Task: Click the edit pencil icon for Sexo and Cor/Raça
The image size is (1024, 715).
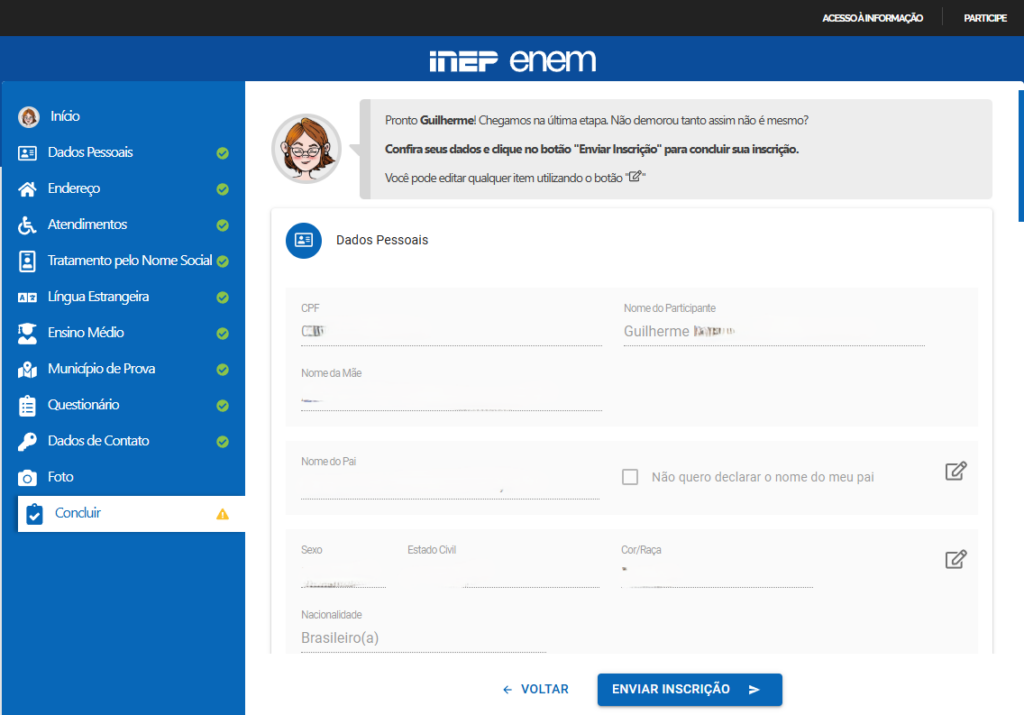Action: point(955,560)
